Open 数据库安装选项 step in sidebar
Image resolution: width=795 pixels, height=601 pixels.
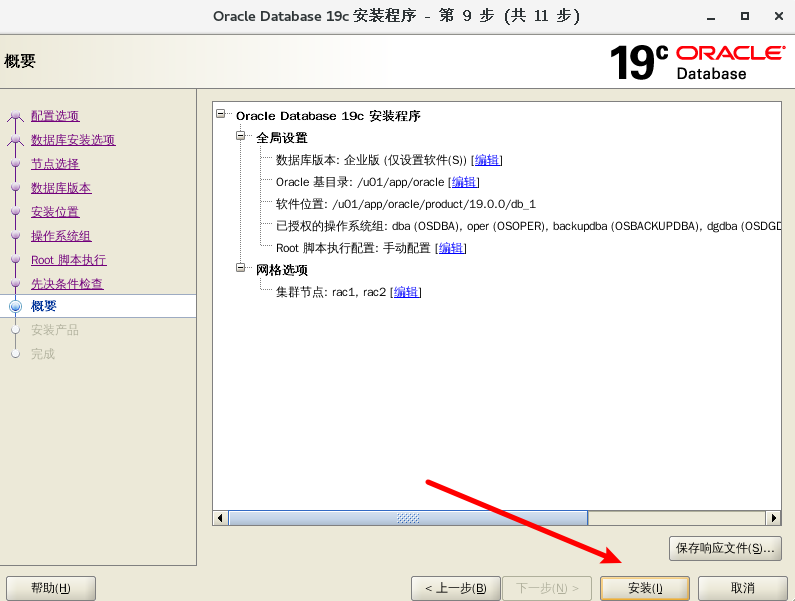73,140
